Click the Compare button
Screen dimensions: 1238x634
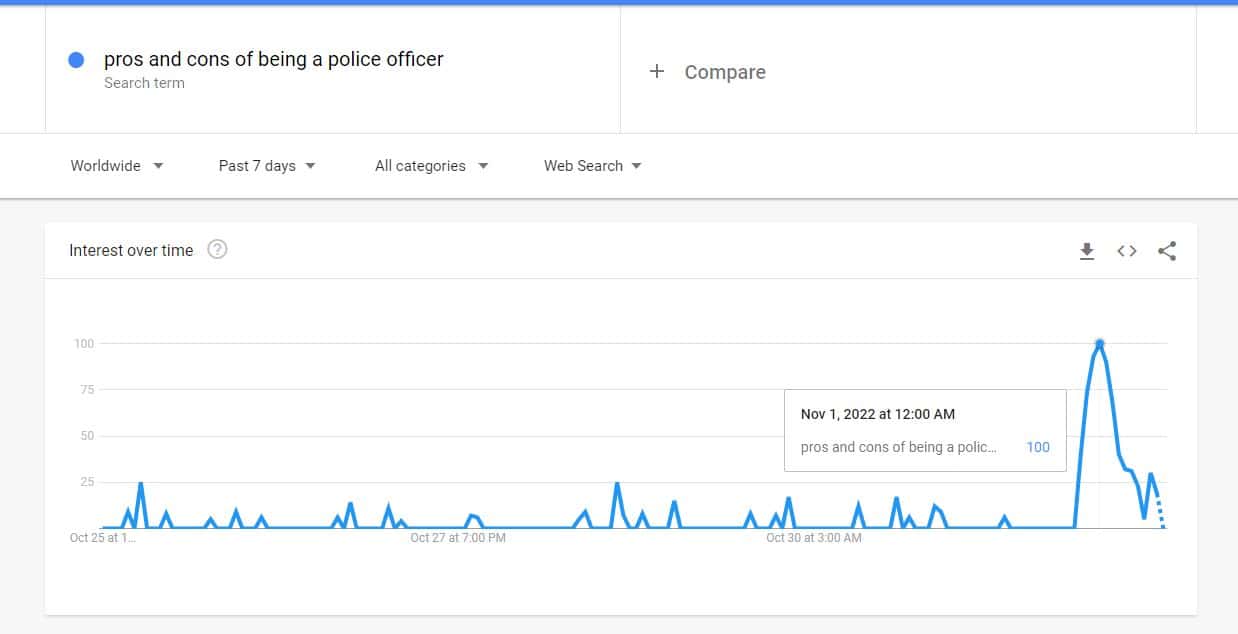pyautogui.click(x=707, y=71)
